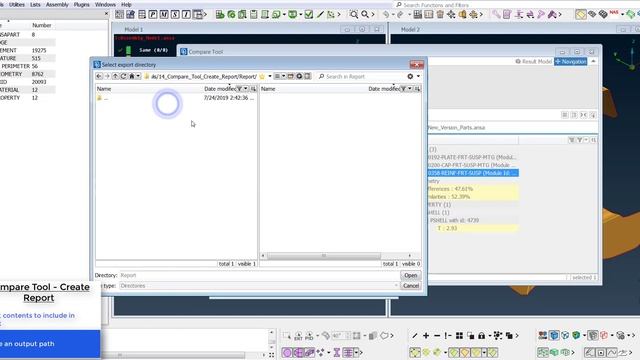
Task: Click the Model 1 viewport title
Action: (134, 29)
